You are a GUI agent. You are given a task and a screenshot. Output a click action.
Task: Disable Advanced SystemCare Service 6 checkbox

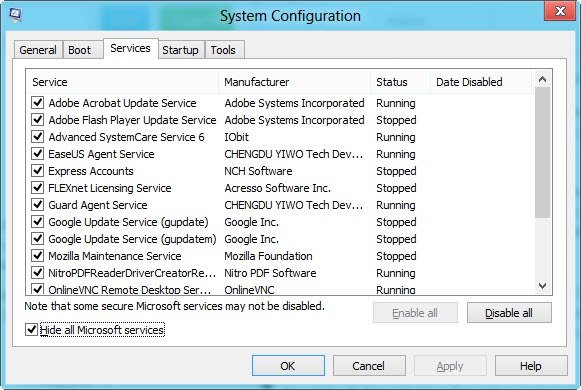(x=37, y=137)
